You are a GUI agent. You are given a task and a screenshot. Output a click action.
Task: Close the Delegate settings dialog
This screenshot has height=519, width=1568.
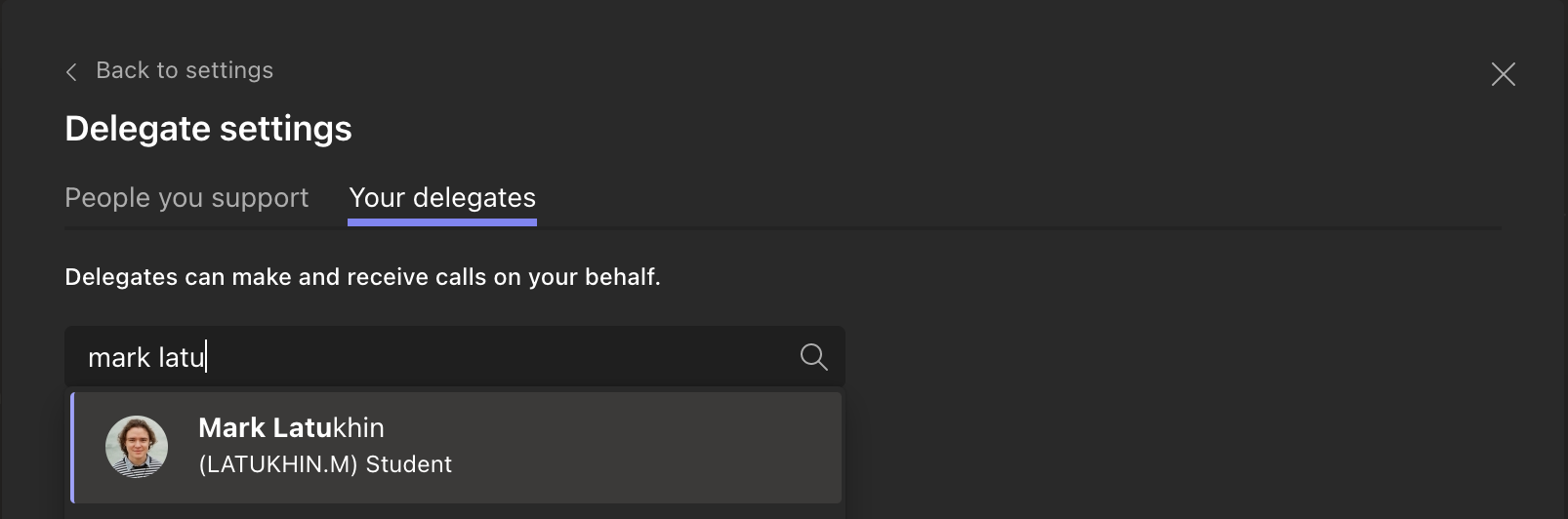click(1503, 74)
